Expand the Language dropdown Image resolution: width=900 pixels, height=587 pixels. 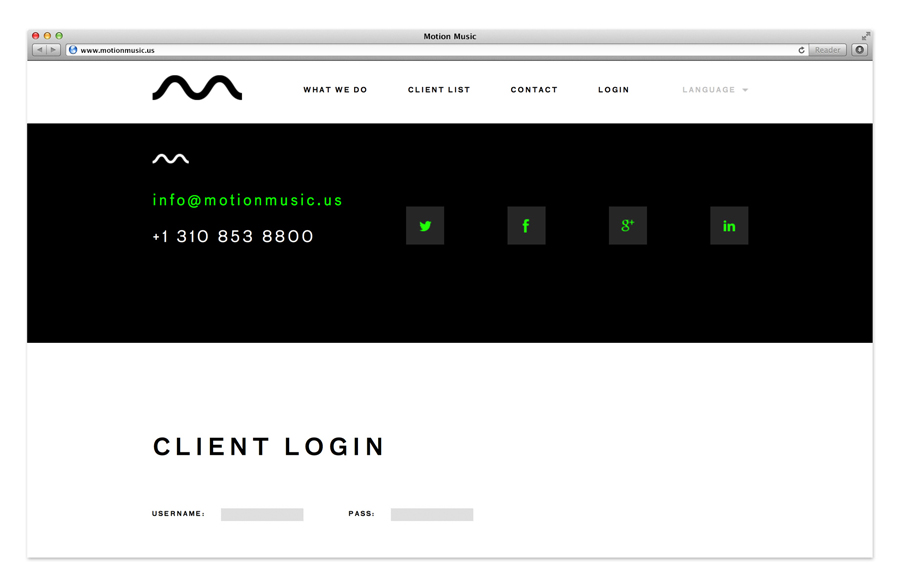click(715, 90)
